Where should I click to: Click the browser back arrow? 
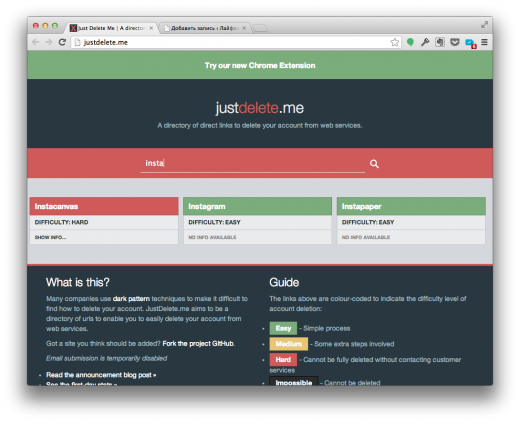click(x=36, y=42)
